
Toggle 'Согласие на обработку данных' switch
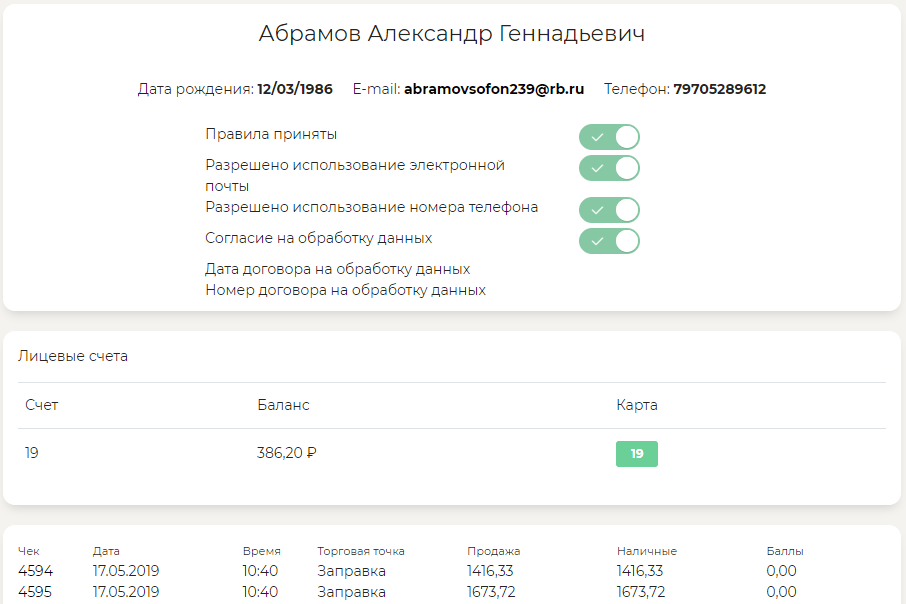tap(609, 241)
